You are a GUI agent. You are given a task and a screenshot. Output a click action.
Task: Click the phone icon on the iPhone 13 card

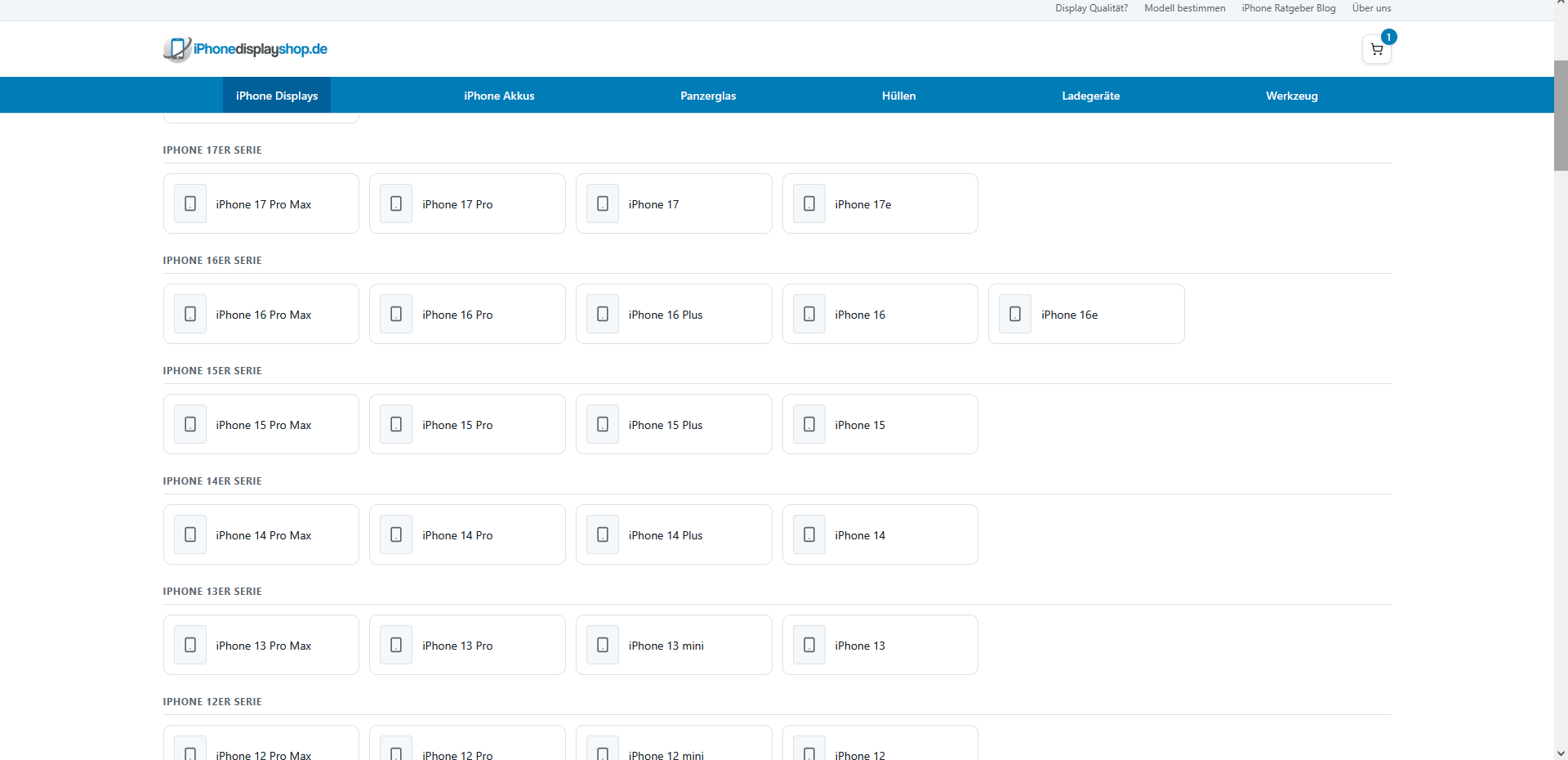[x=809, y=645]
